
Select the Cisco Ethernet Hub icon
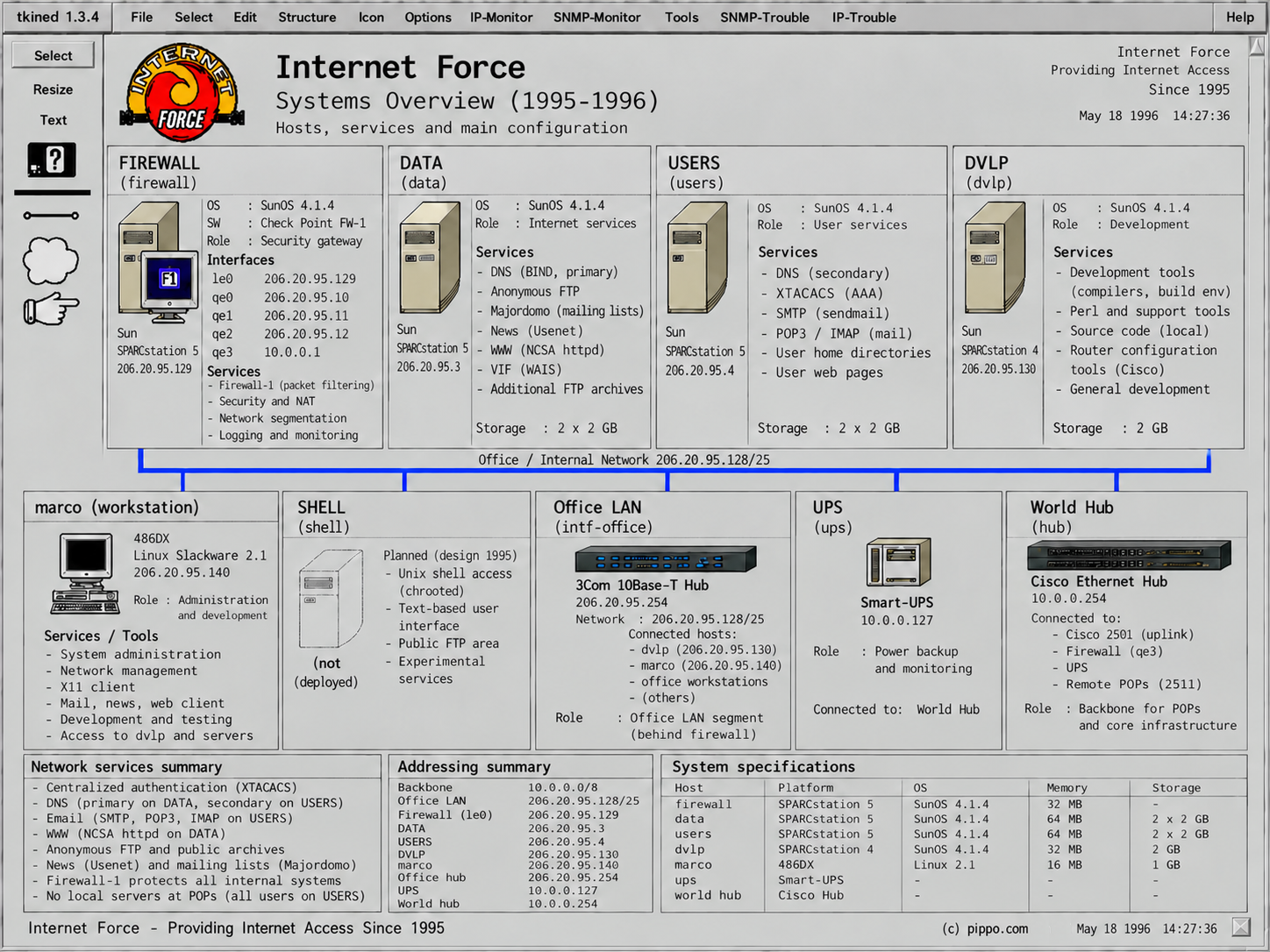coord(1129,555)
